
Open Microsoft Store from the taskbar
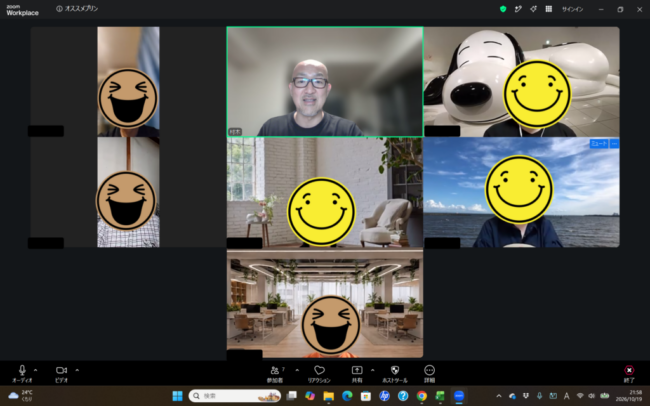point(366,396)
